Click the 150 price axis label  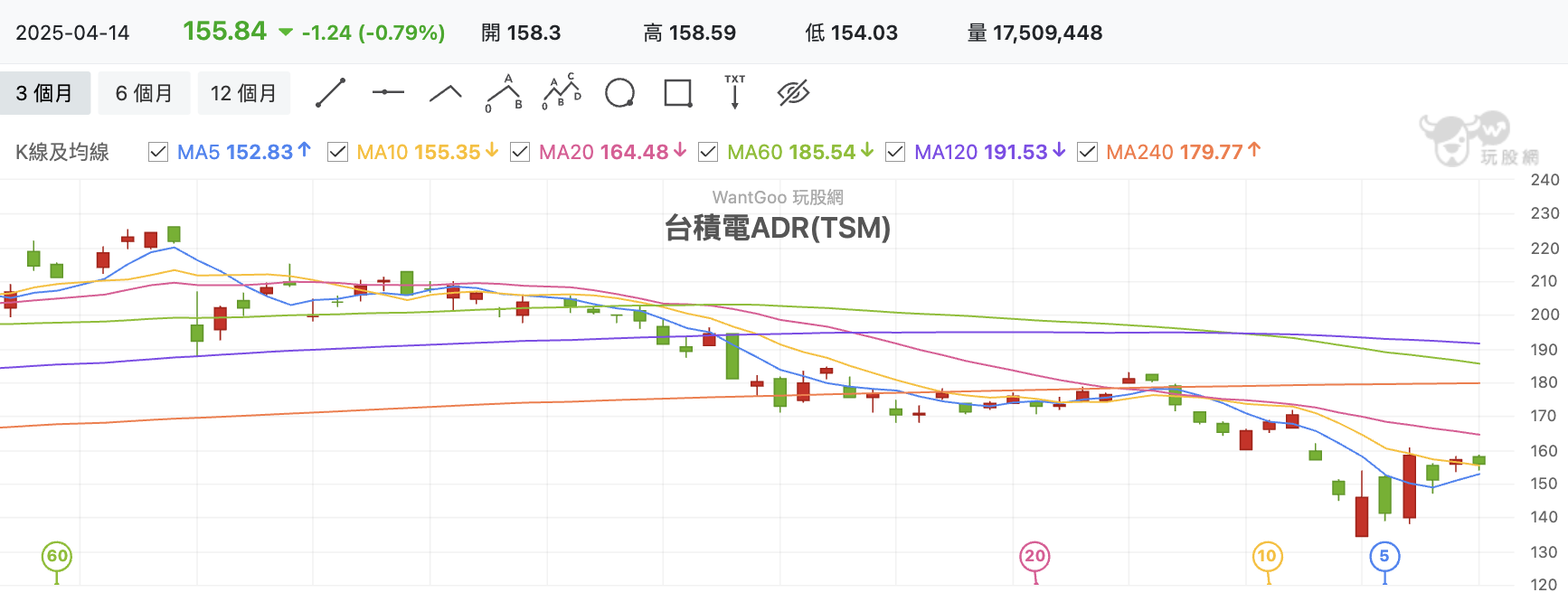click(1544, 484)
